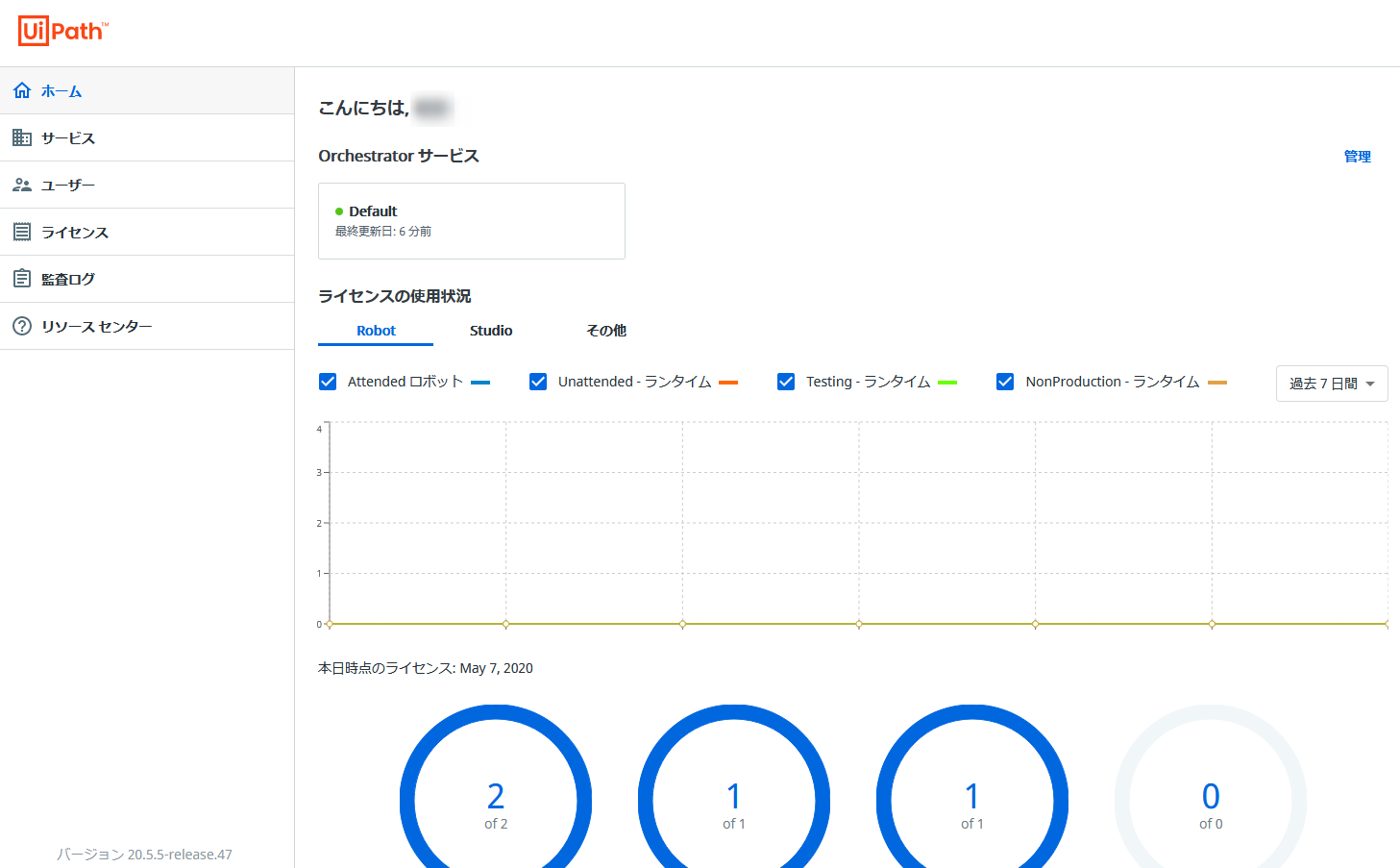
Task: Switch to the Studio tab
Action: (491, 331)
